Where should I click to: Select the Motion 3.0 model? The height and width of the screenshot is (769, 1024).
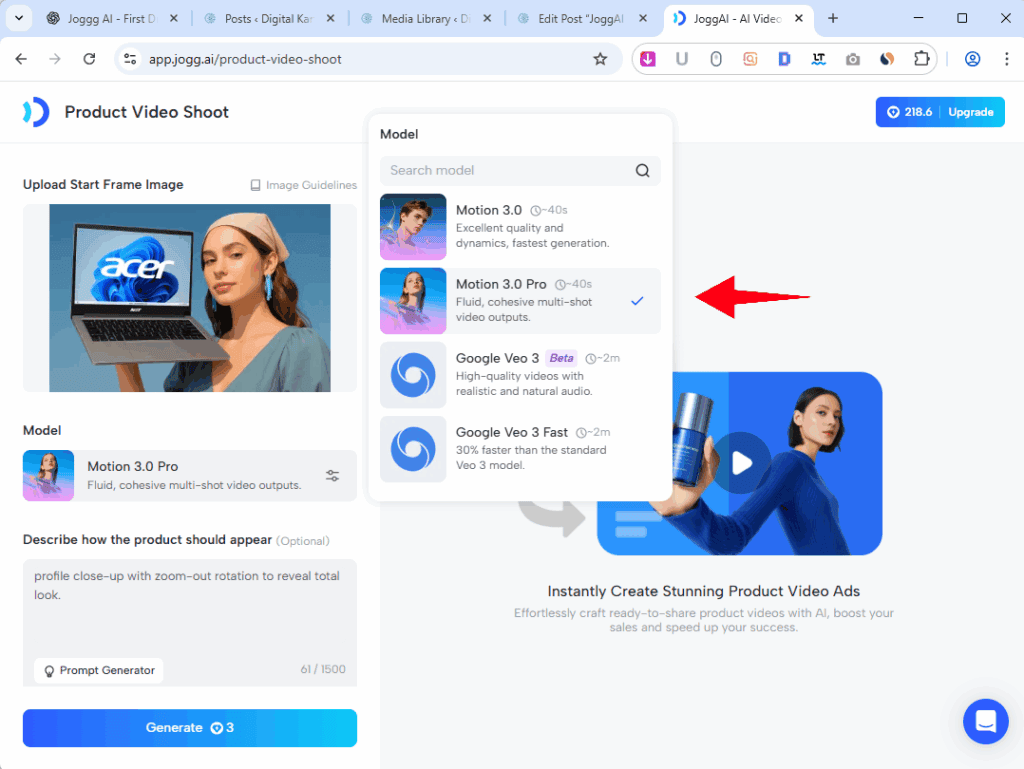click(519, 227)
